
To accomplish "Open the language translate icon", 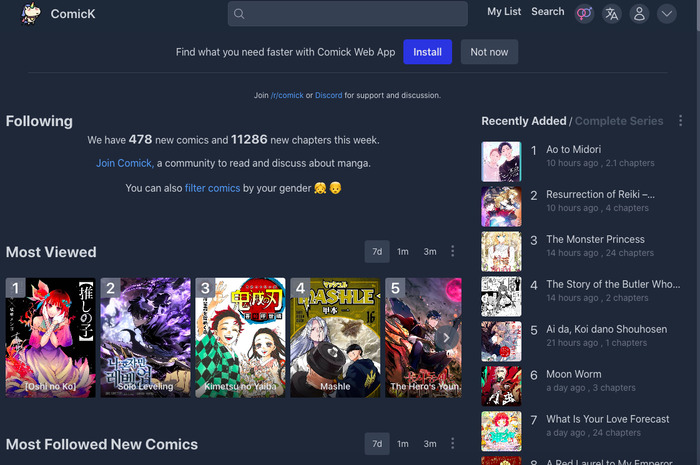I will point(612,14).
